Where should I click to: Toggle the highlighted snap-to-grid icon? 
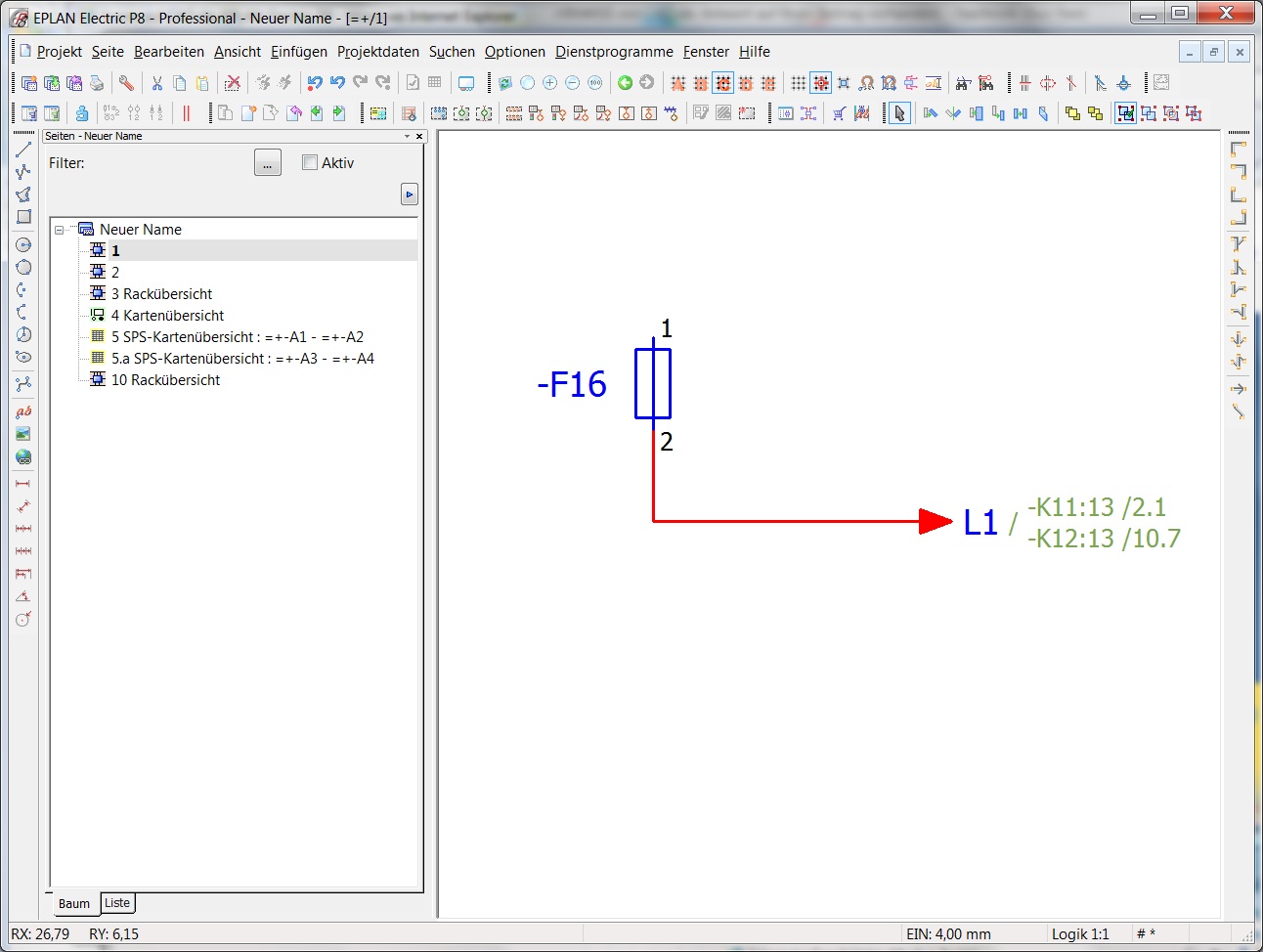click(821, 83)
